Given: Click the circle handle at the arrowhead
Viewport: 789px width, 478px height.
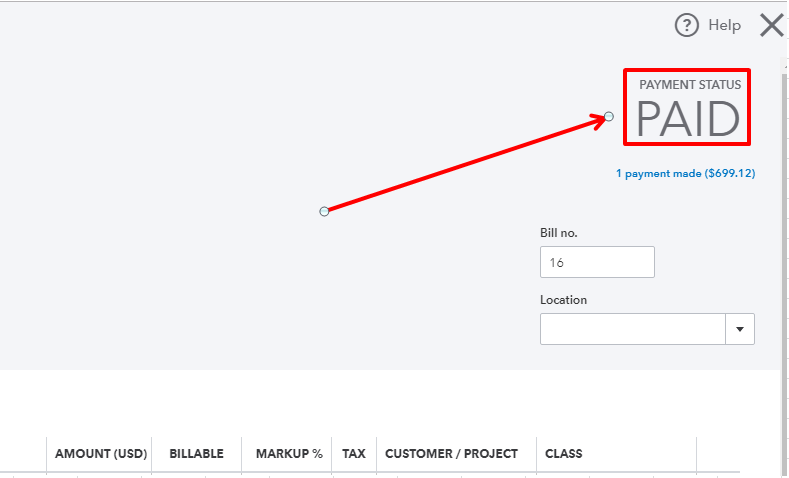Looking at the screenshot, I should point(609,116).
